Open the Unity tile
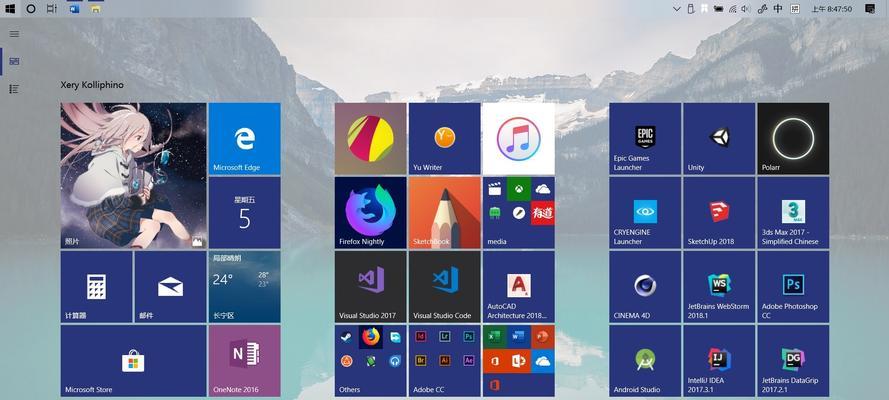 click(719, 138)
